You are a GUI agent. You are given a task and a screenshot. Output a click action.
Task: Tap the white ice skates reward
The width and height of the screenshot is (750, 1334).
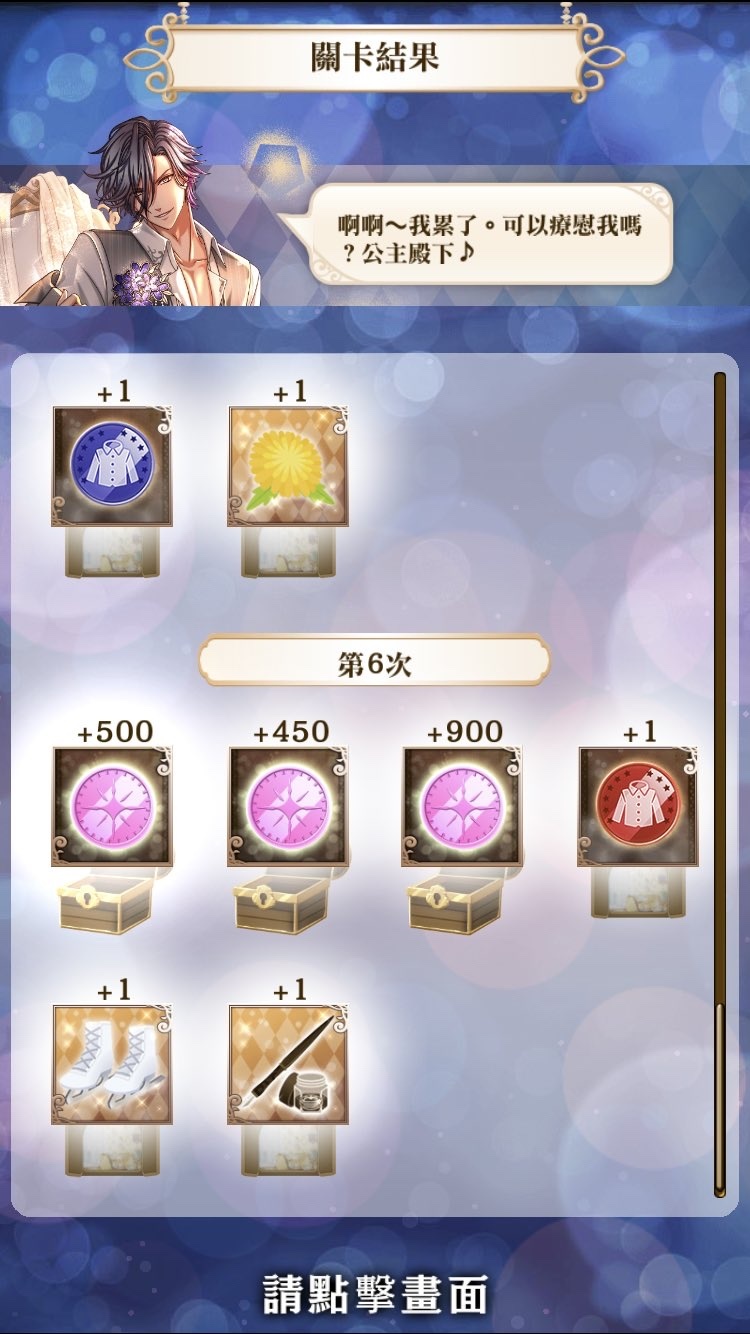tap(112, 1064)
